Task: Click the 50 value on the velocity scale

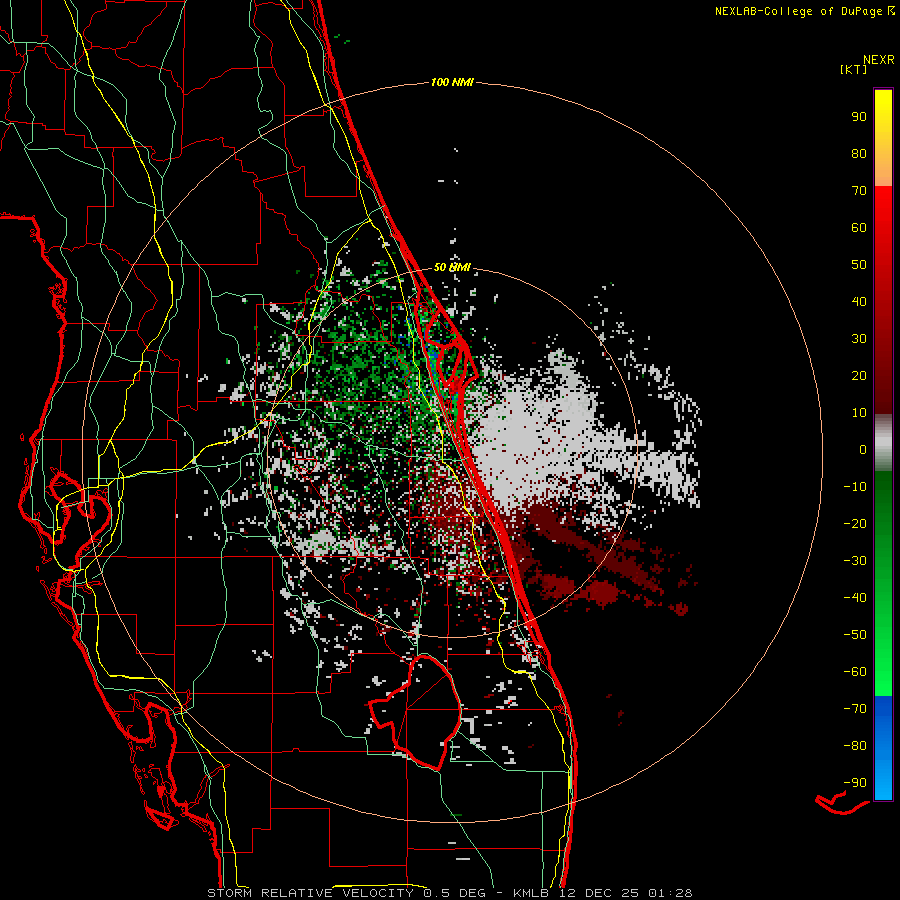Action: pyautogui.click(x=859, y=265)
